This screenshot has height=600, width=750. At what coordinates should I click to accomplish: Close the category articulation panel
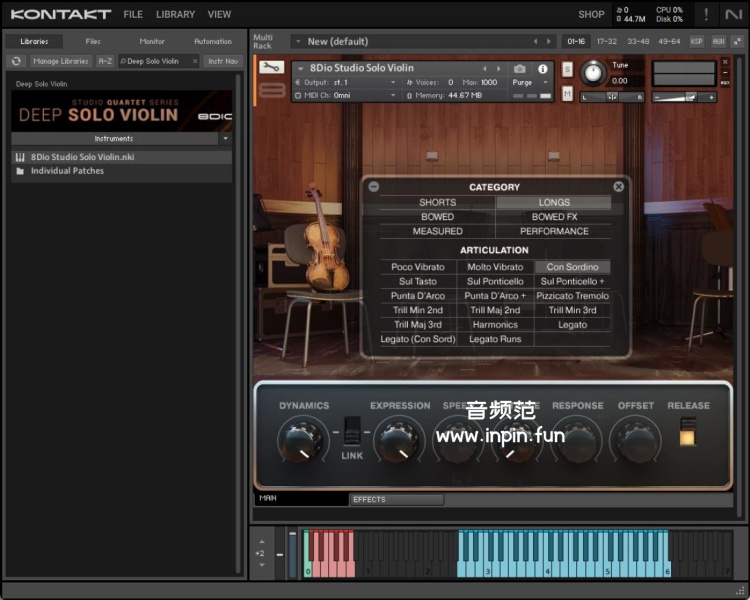pos(618,186)
